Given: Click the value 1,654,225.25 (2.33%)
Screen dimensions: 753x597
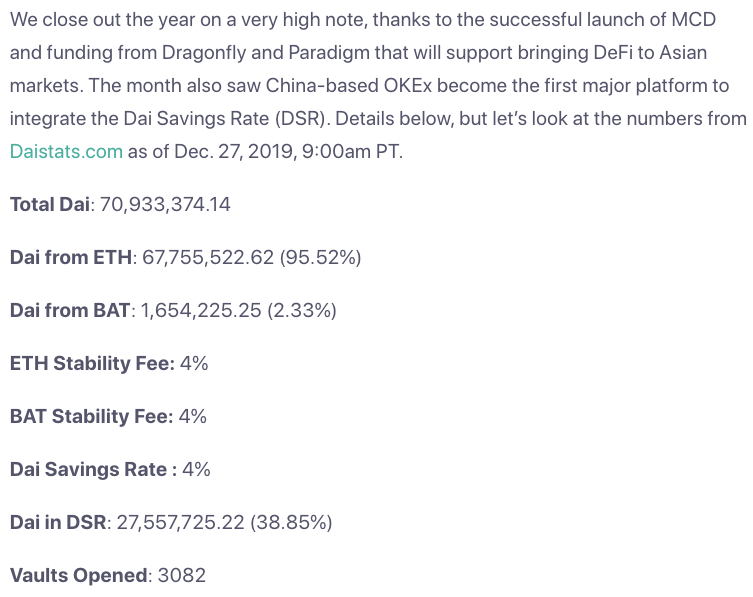Looking at the screenshot, I should coord(239,310).
